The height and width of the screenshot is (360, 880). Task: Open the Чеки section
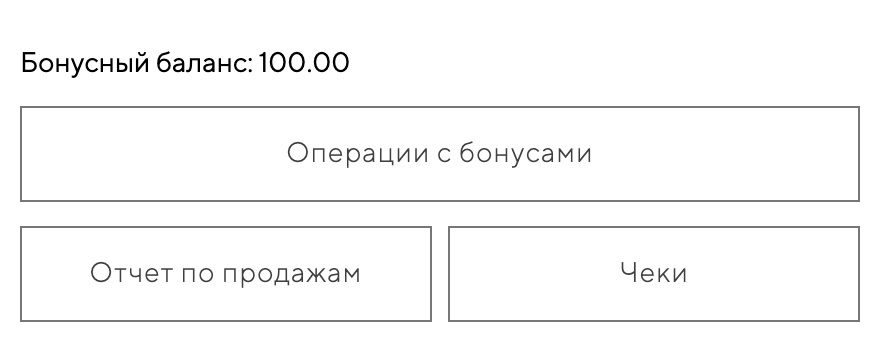coord(654,274)
